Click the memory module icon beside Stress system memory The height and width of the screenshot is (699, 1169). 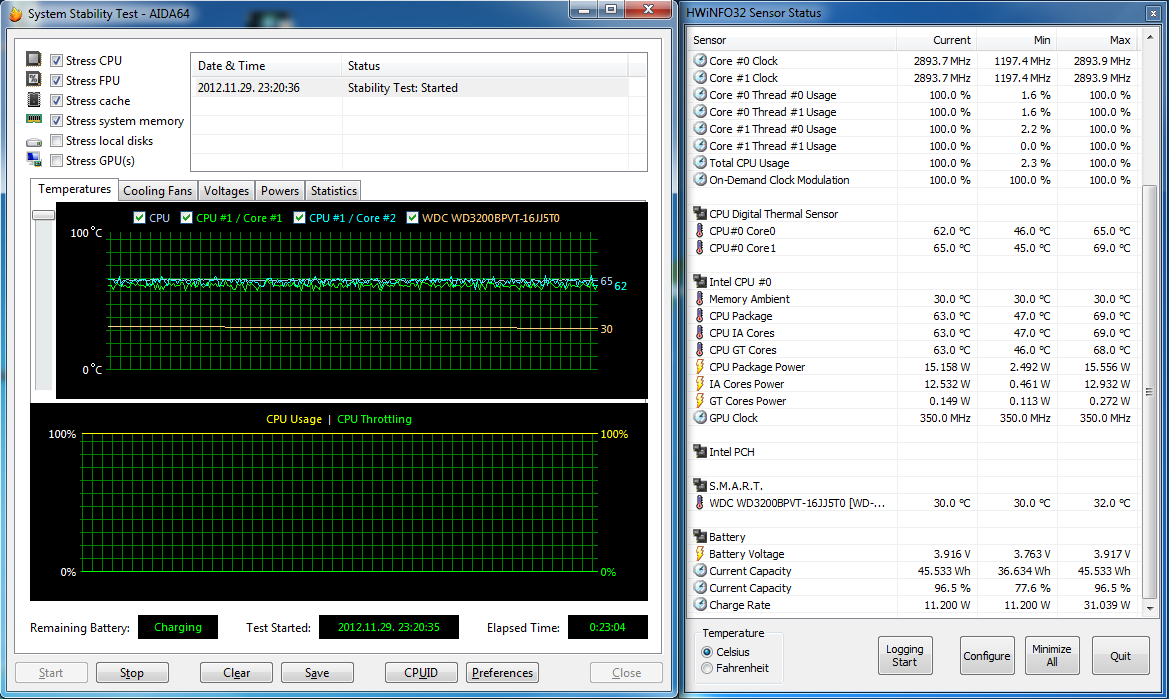coord(34,120)
